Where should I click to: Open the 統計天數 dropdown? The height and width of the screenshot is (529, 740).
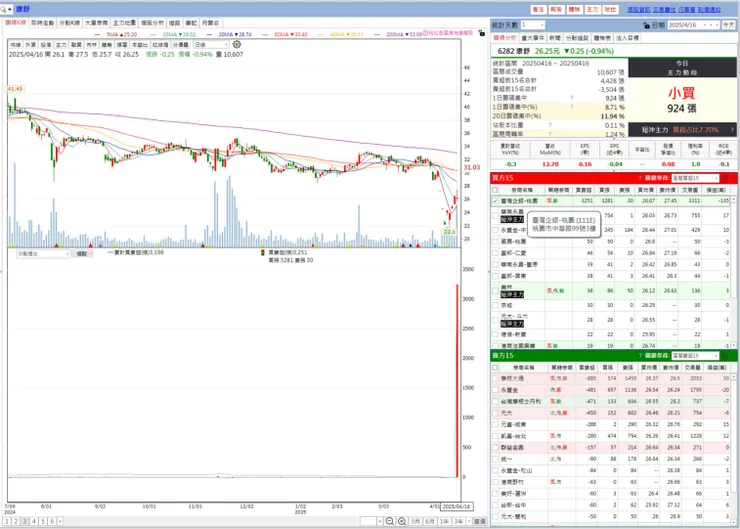[533, 25]
